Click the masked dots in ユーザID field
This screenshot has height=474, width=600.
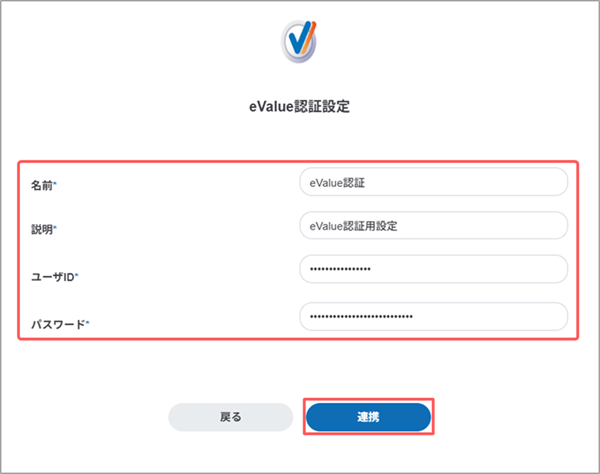click(340, 269)
